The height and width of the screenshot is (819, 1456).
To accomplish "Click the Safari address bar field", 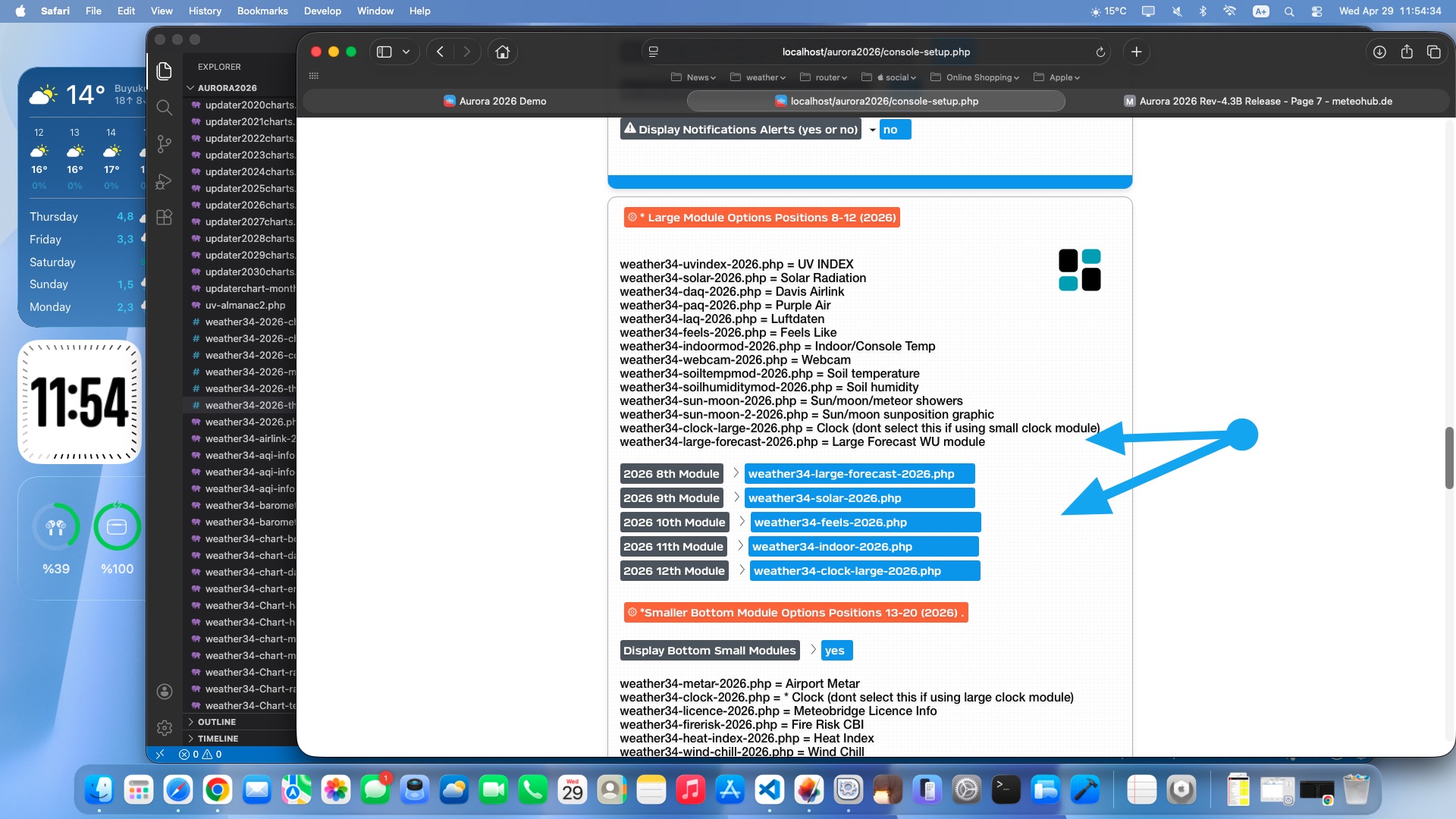I will (875, 52).
